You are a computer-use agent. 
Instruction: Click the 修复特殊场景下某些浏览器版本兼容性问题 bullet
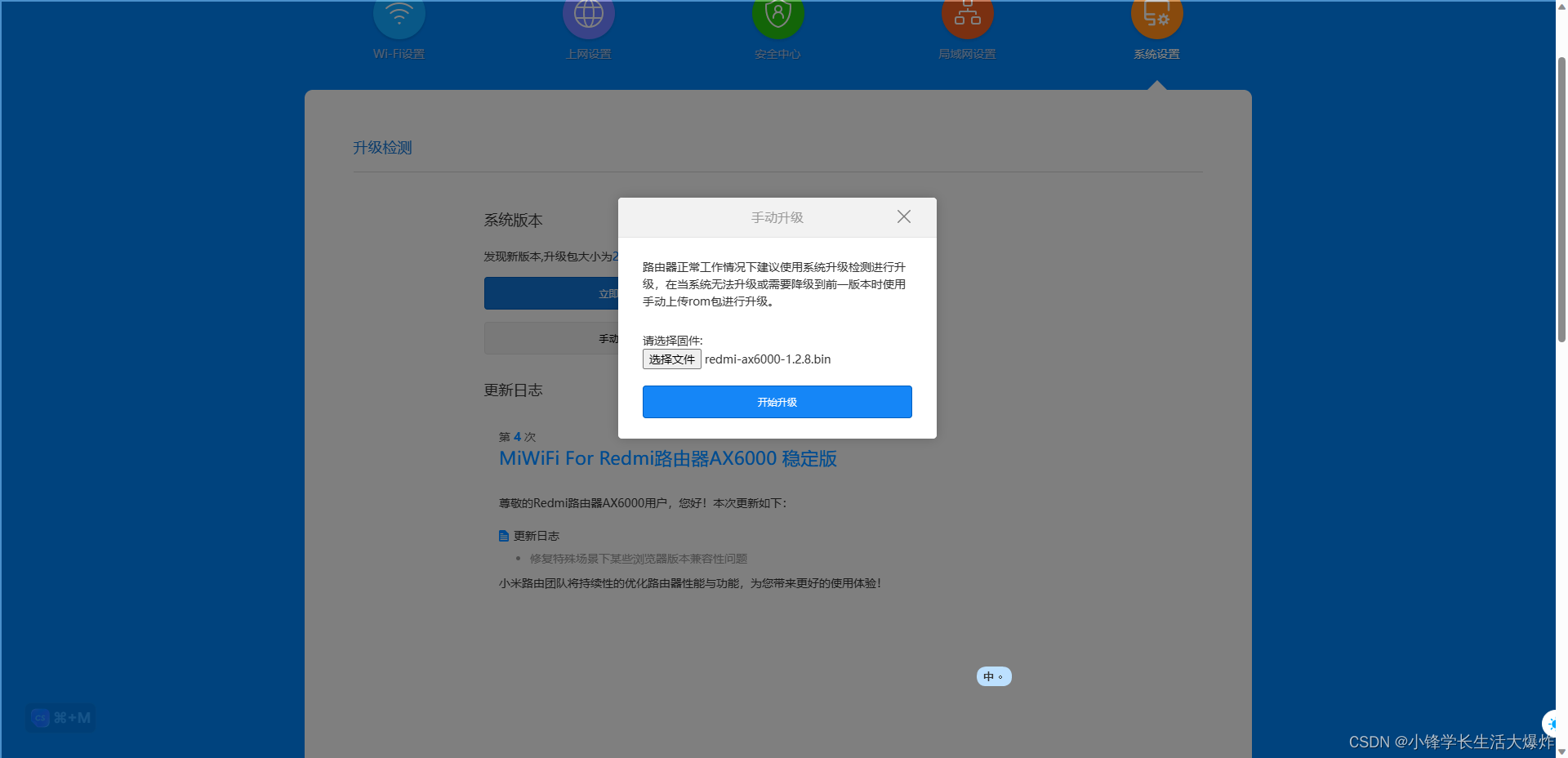tap(639, 559)
